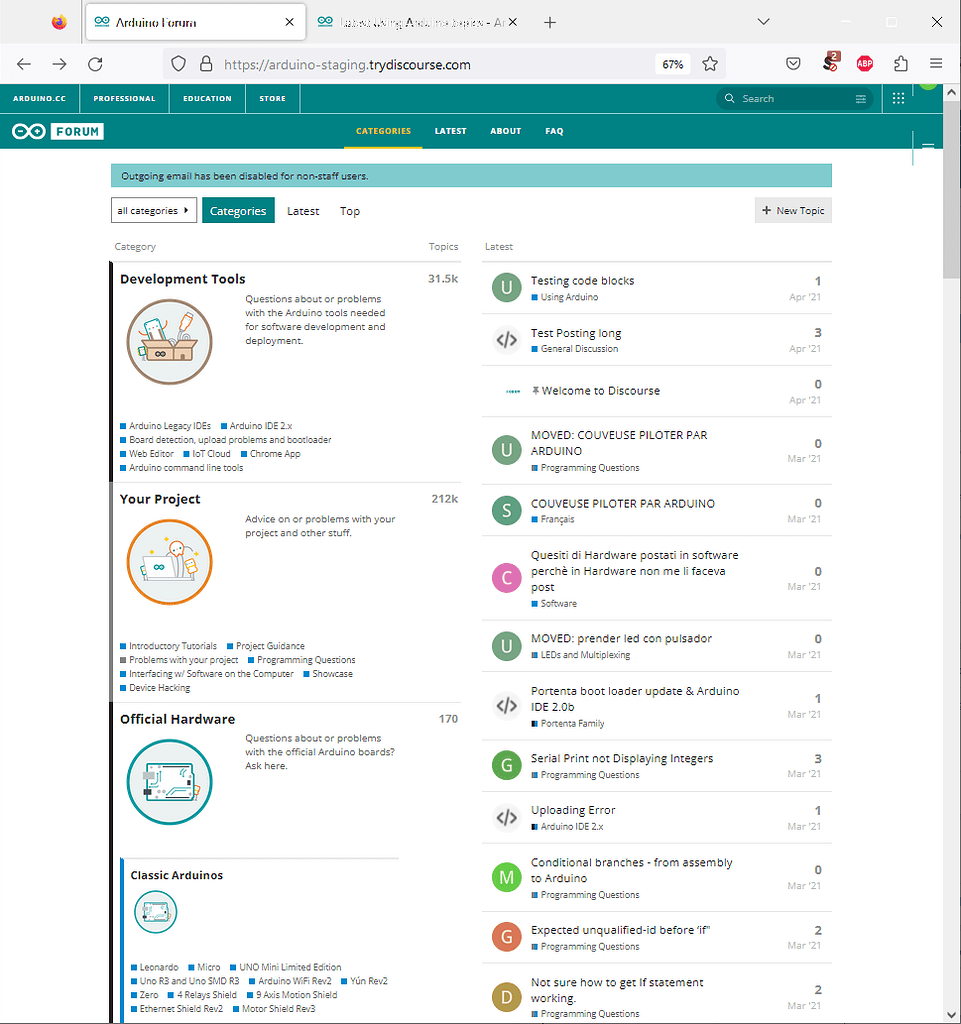Screen dimensions: 961x1024
Task: Open the list all tabs chevron
Action: point(763,22)
